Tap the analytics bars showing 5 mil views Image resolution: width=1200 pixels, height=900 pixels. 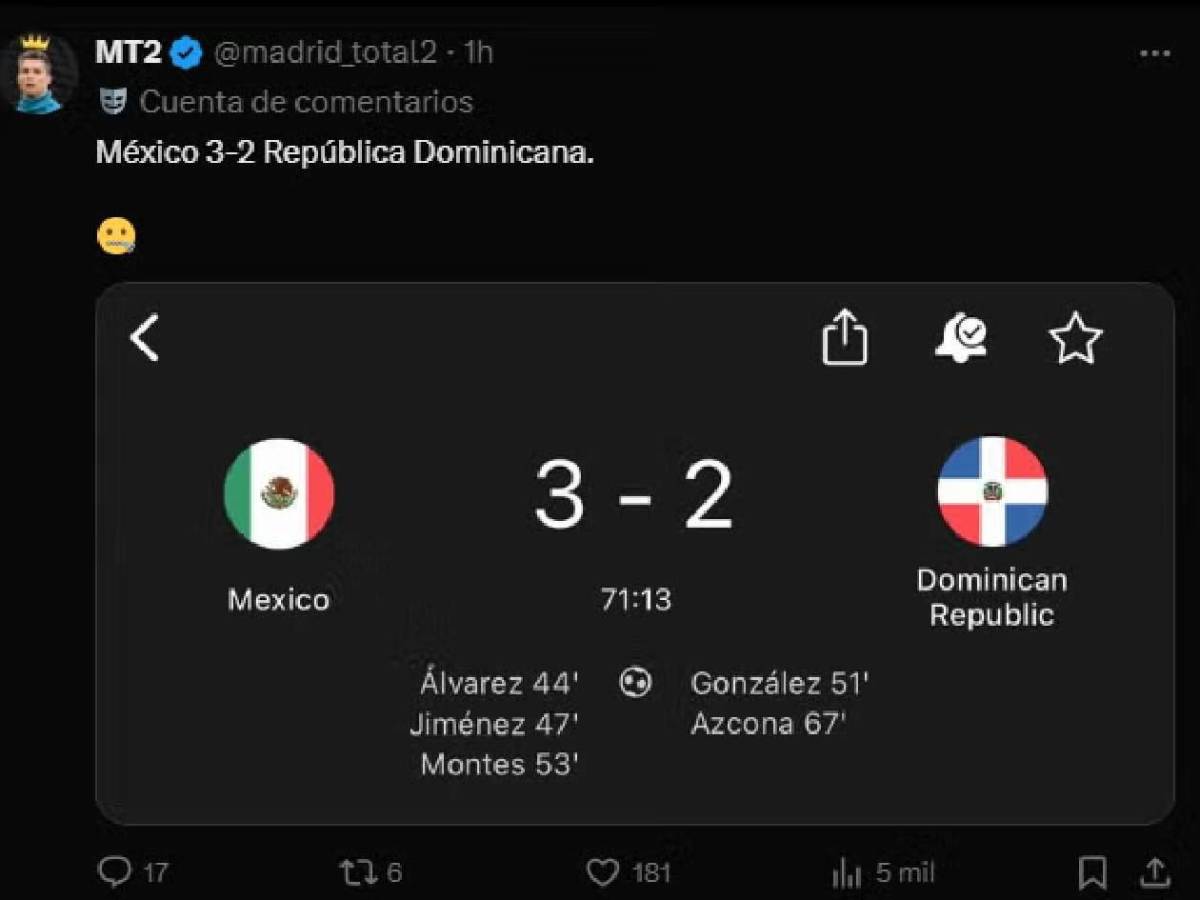coord(848,872)
